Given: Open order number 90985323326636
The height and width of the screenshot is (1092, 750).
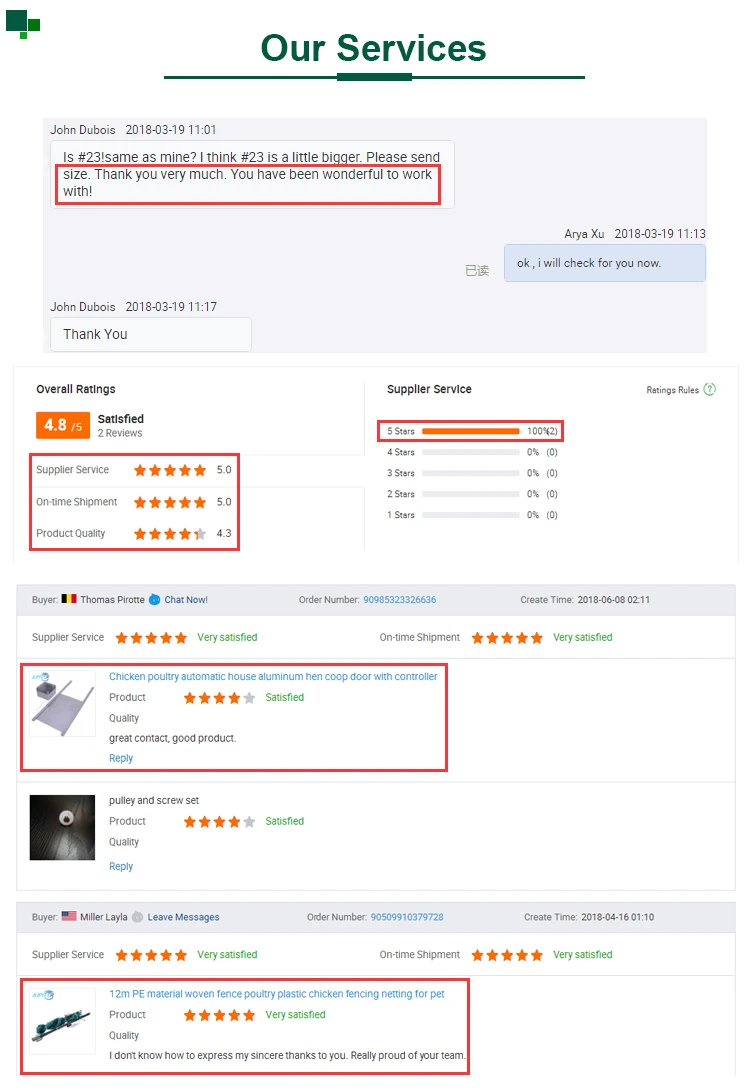Looking at the screenshot, I should [x=400, y=600].
